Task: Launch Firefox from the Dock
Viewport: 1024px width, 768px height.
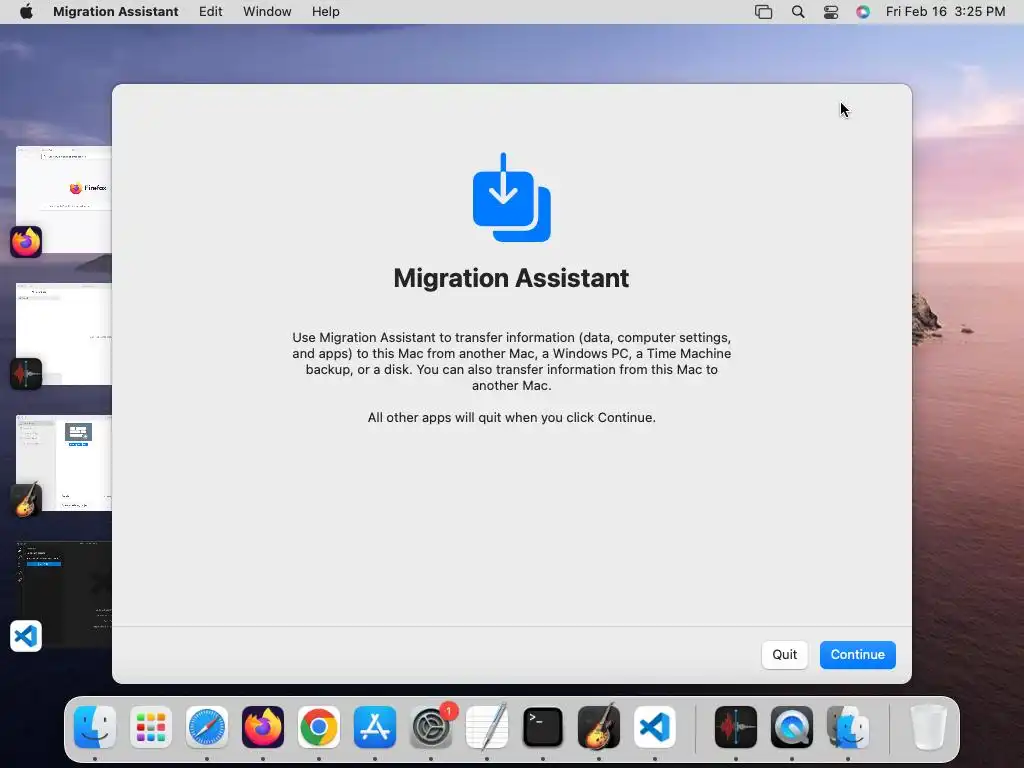Action: pyautogui.click(x=263, y=727)
